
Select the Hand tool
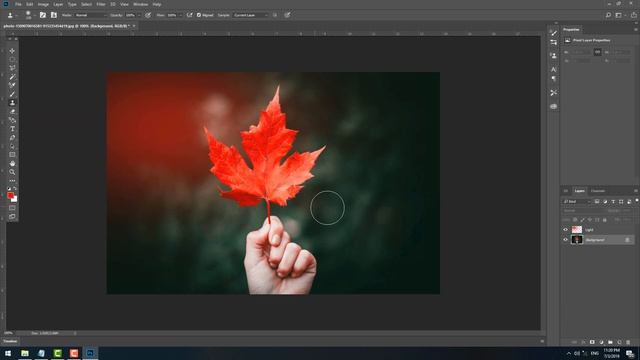pos(12,163)
